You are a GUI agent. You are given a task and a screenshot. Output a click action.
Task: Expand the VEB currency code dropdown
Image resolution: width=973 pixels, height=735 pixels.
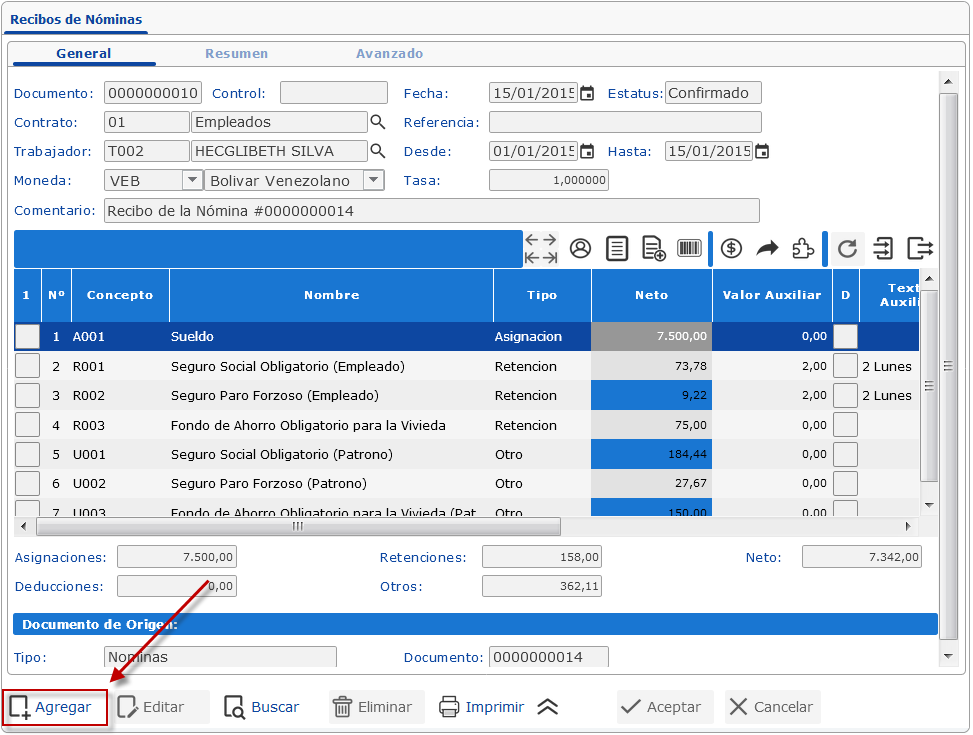(x=192, y=180)
